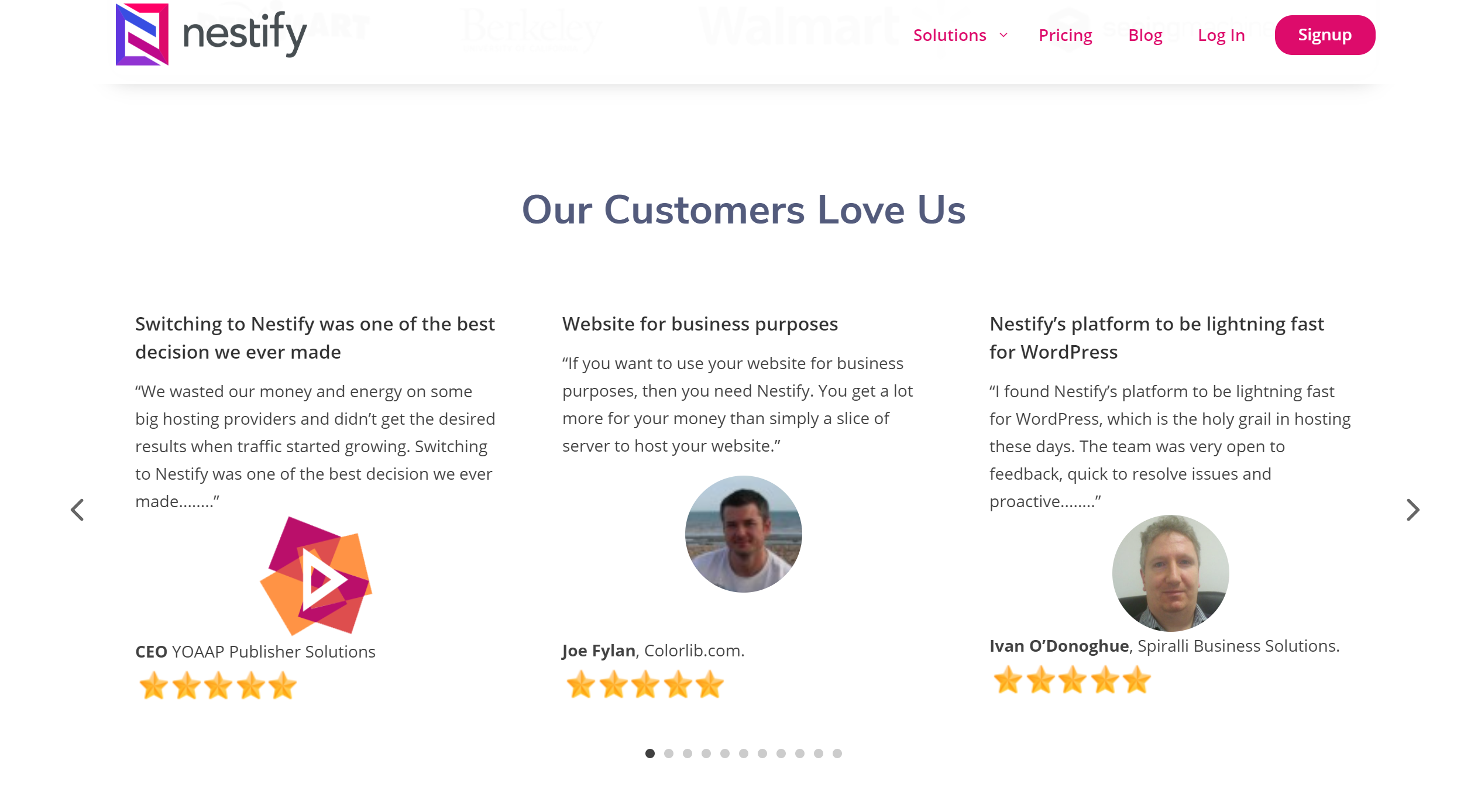Click the Nestify logo icon
This screenshot has height=812, width=1471.
(142, 35)
